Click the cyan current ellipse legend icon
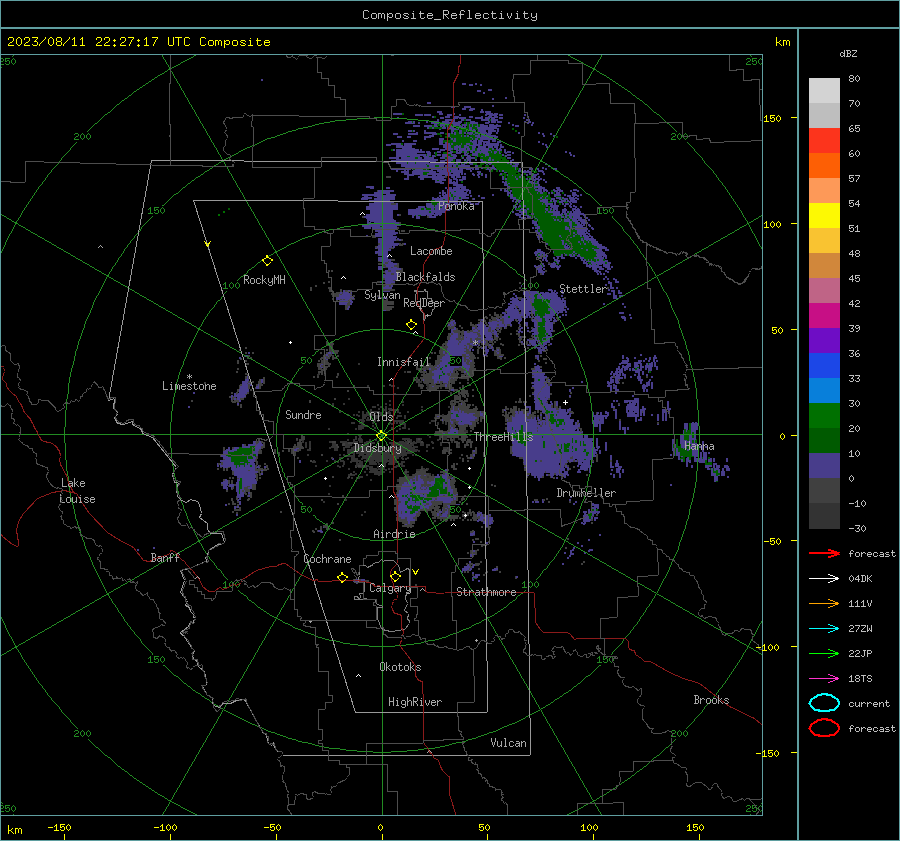The width and height of the screenshot is (900, 841). coord(824,703)
